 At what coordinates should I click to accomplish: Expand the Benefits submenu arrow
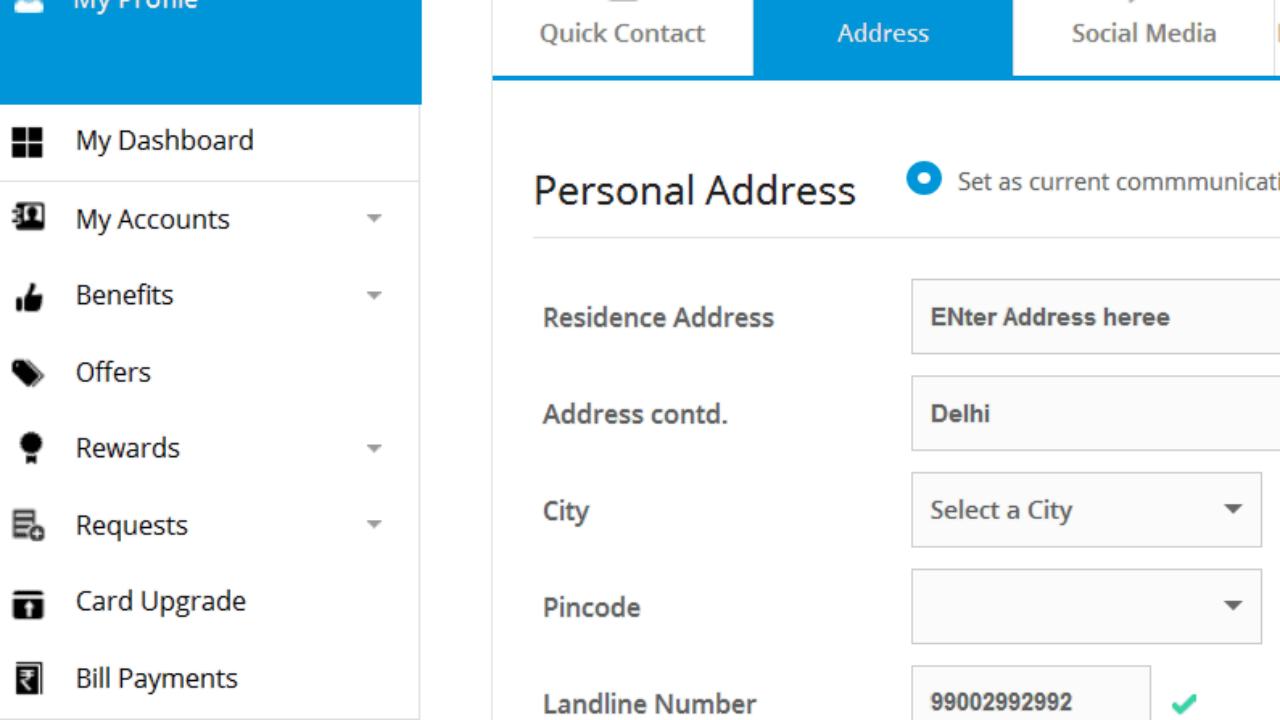click(374, 296)
